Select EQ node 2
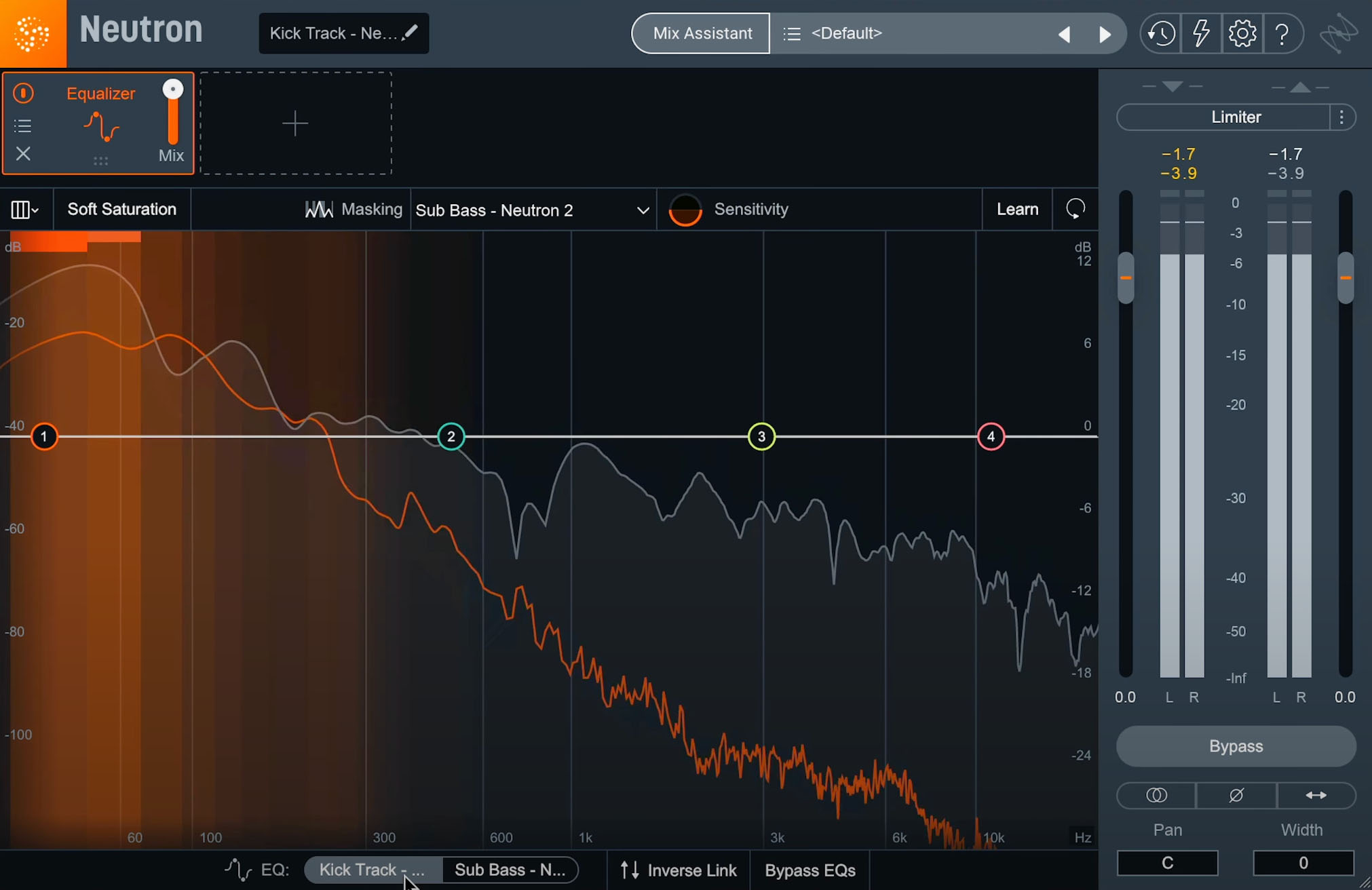 point(451,436)
